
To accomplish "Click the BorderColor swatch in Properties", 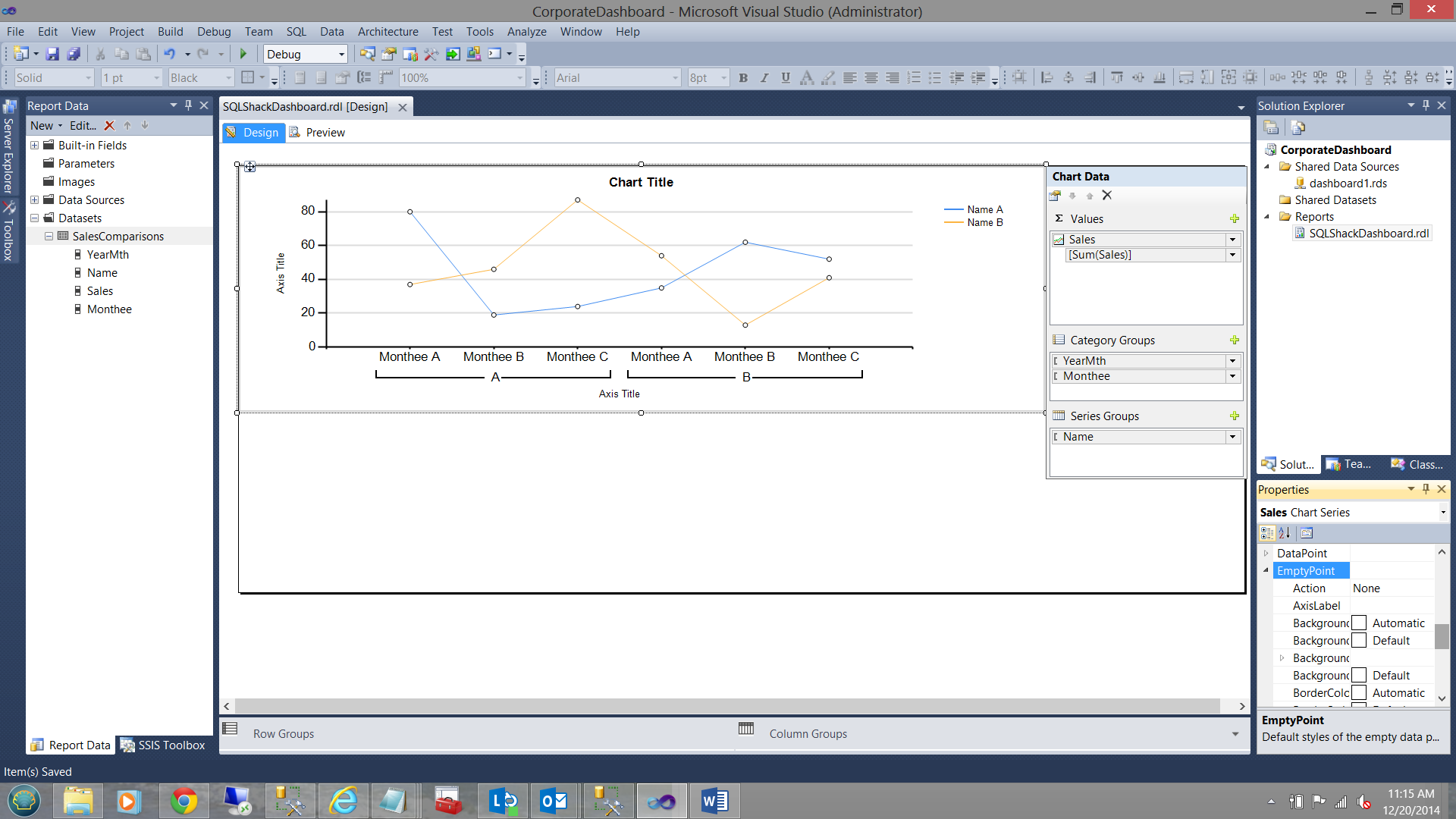I will (x=1359, y=693).
